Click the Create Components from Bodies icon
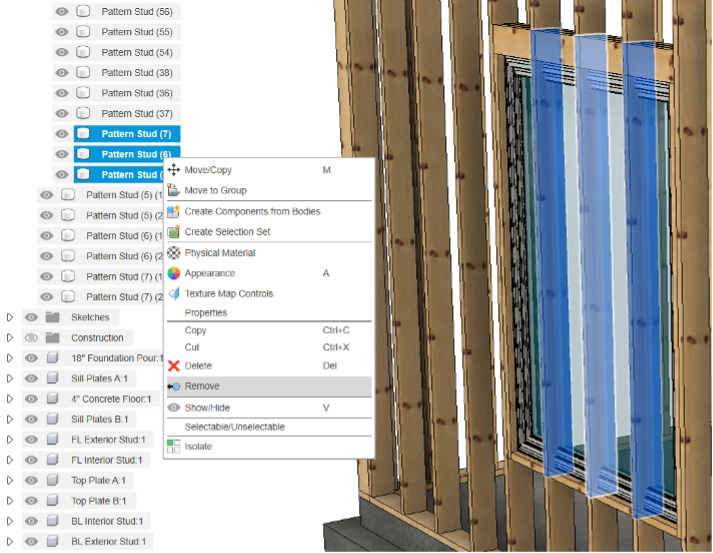The height and width of the screenshot is (553, 713). pos(174,211)
